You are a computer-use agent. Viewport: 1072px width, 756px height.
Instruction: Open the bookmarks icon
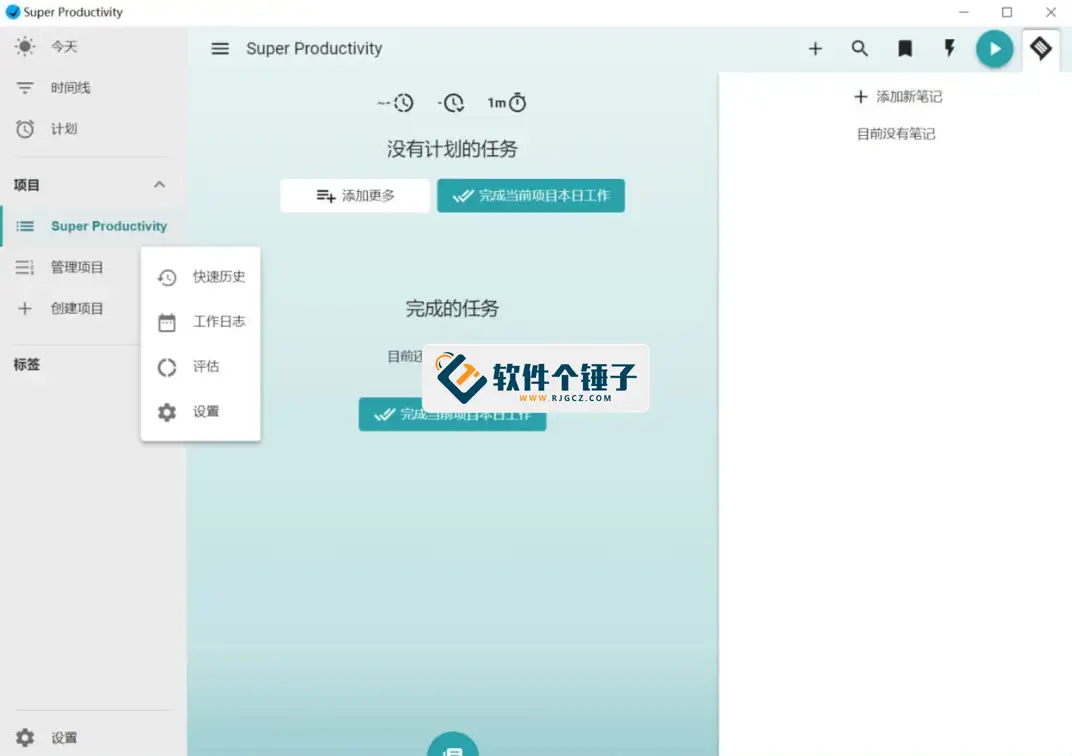904,49
